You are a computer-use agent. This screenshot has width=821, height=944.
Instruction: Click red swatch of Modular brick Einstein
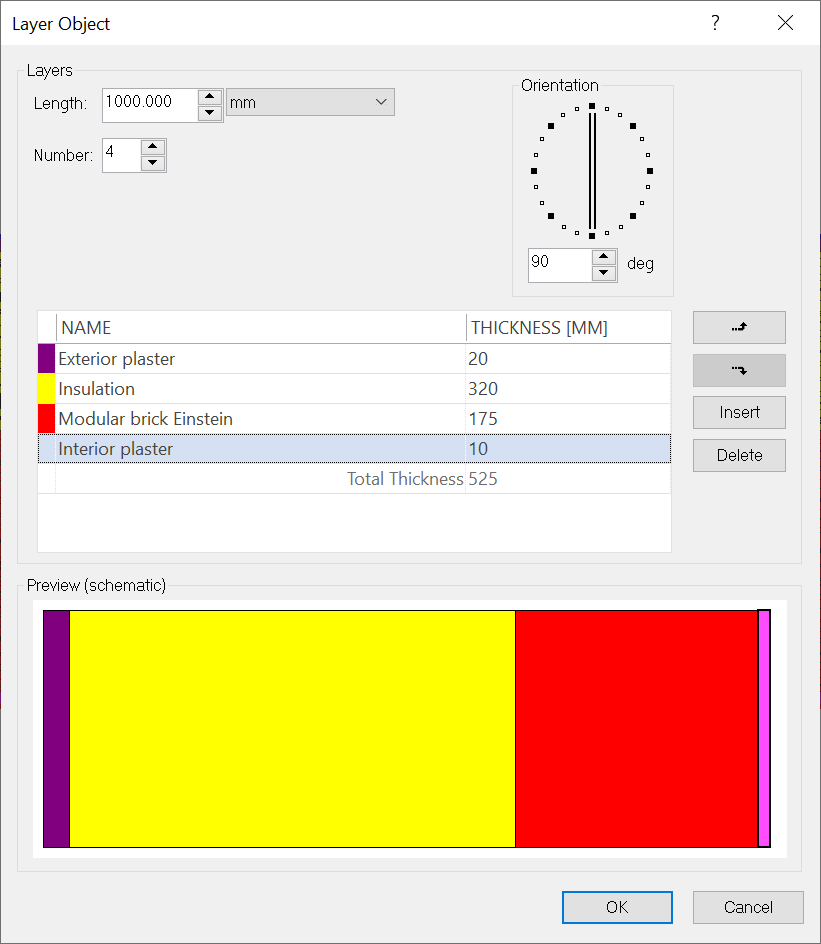(46, 419)
